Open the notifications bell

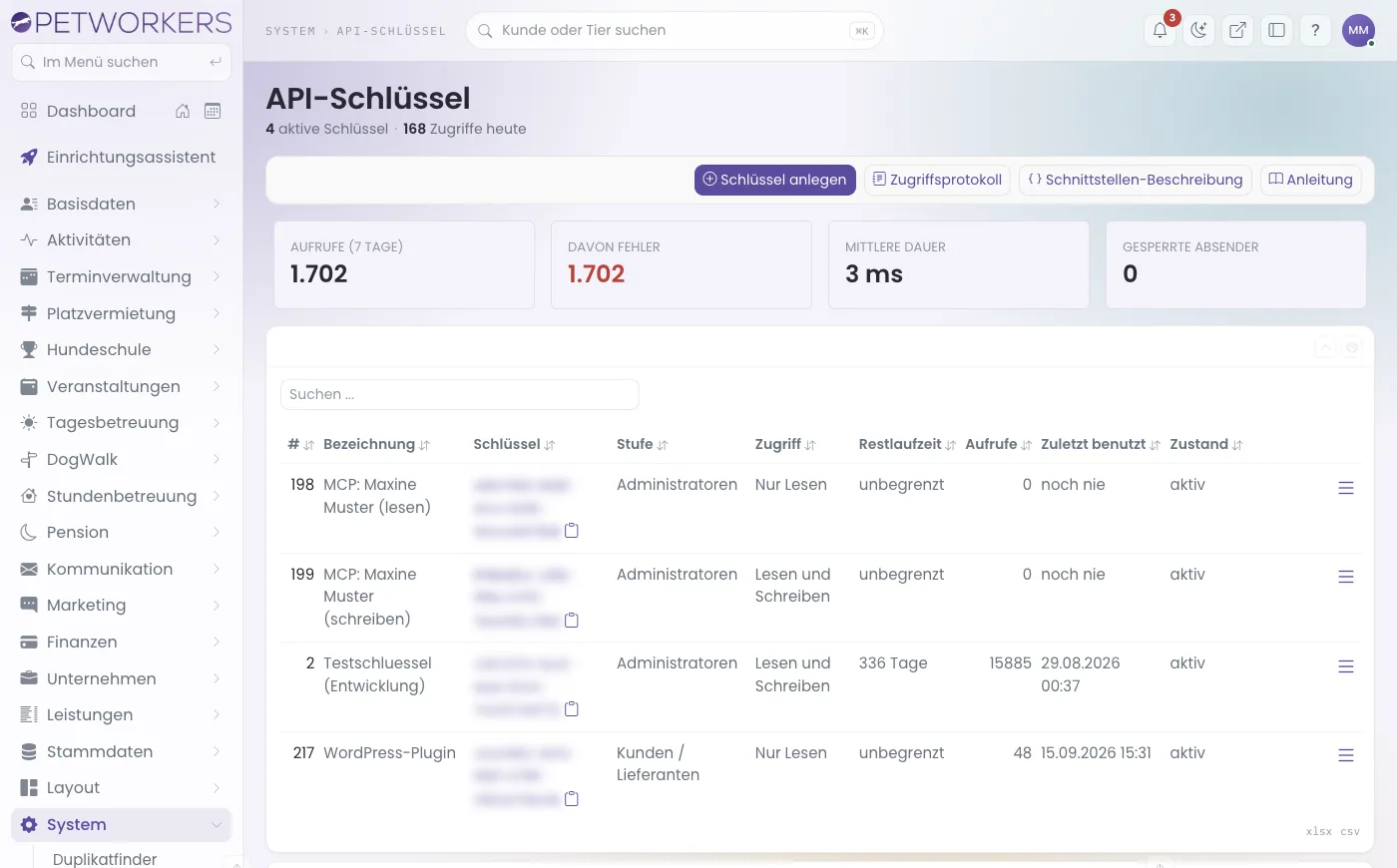click(1161, 30)
